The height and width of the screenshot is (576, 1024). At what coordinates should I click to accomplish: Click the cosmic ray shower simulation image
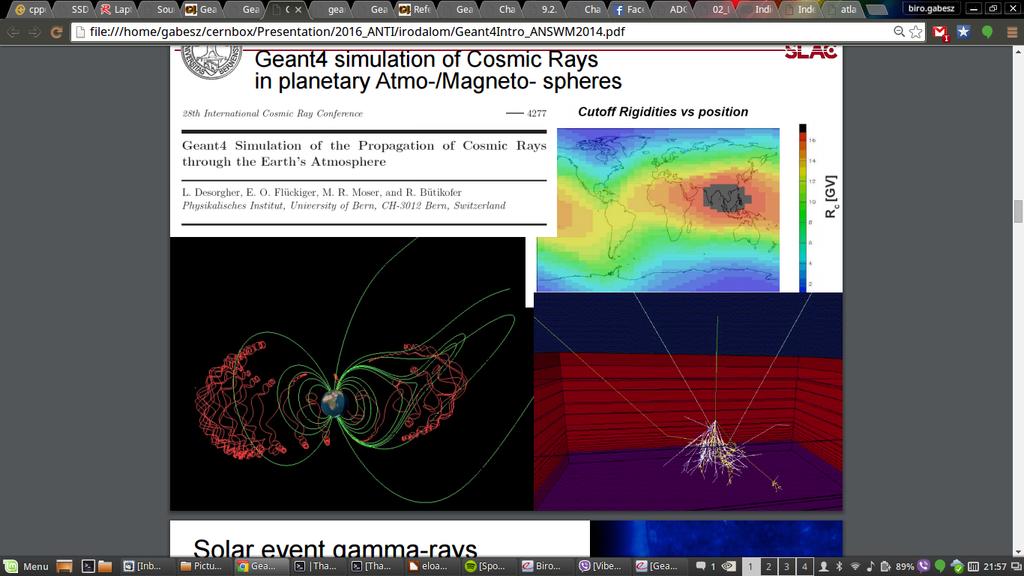click(x=688, y=401)
